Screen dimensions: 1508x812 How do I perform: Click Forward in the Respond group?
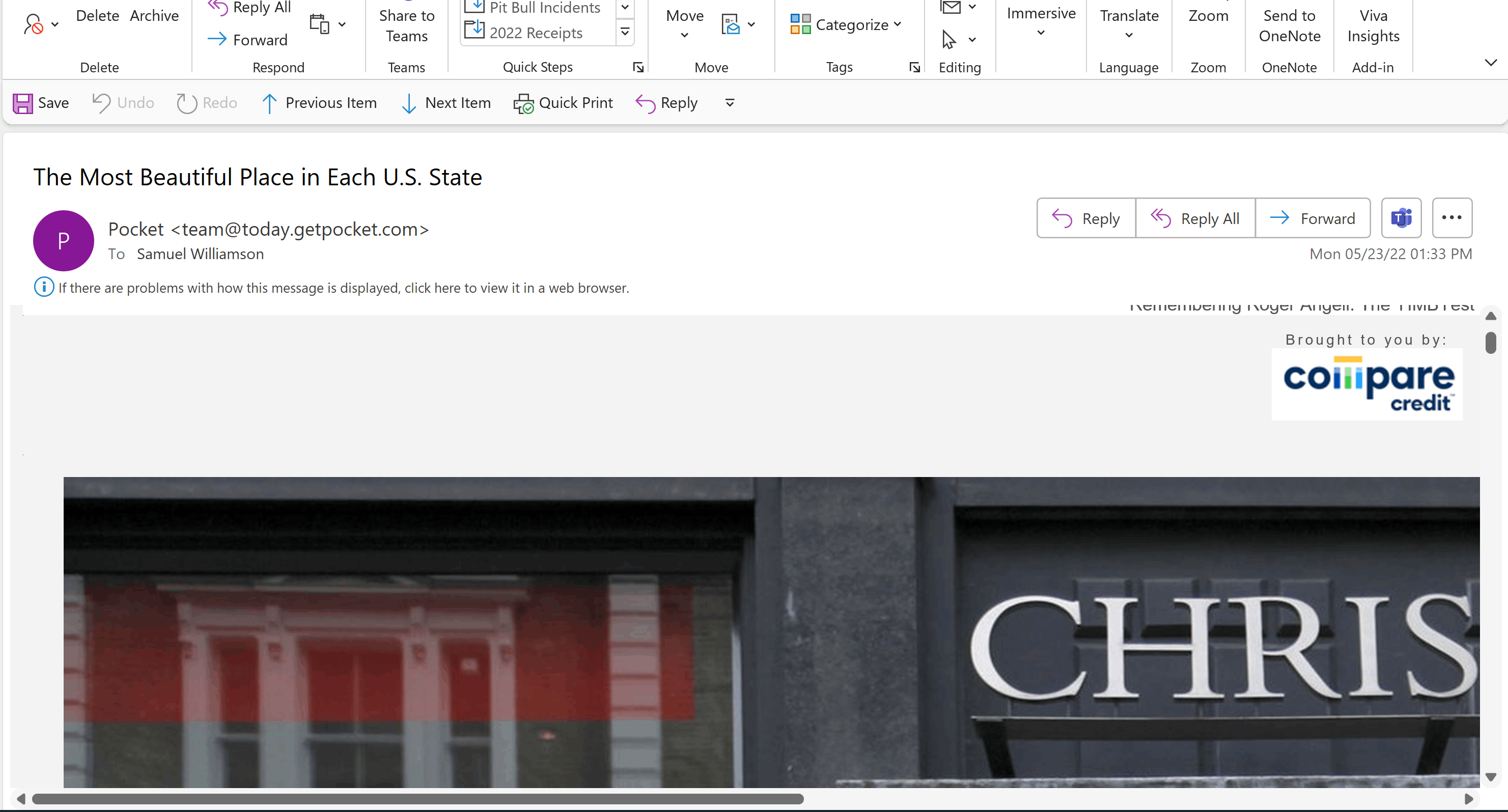click(x=247, y=40)
